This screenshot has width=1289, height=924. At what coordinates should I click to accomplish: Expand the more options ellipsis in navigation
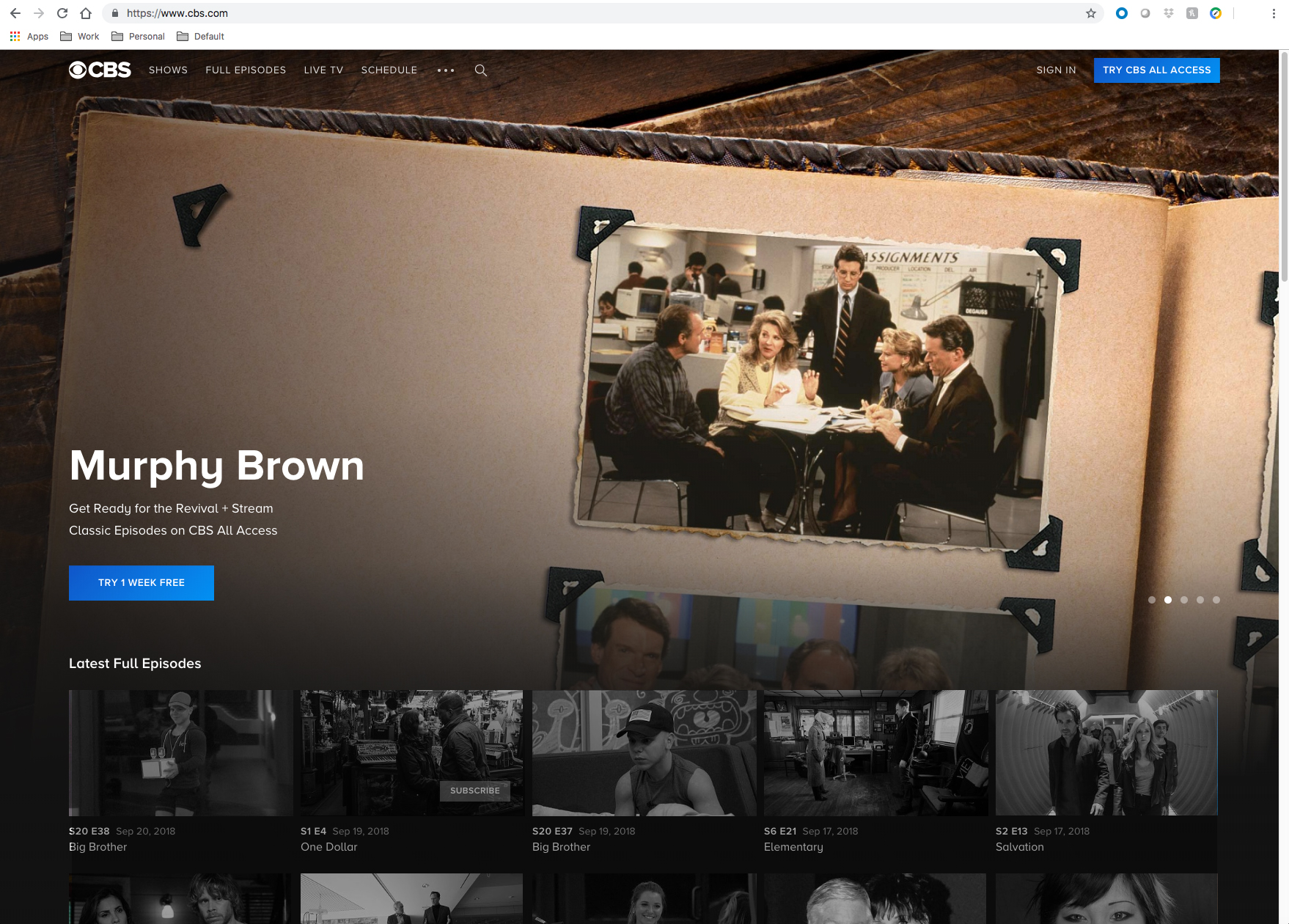click(446, 70)
